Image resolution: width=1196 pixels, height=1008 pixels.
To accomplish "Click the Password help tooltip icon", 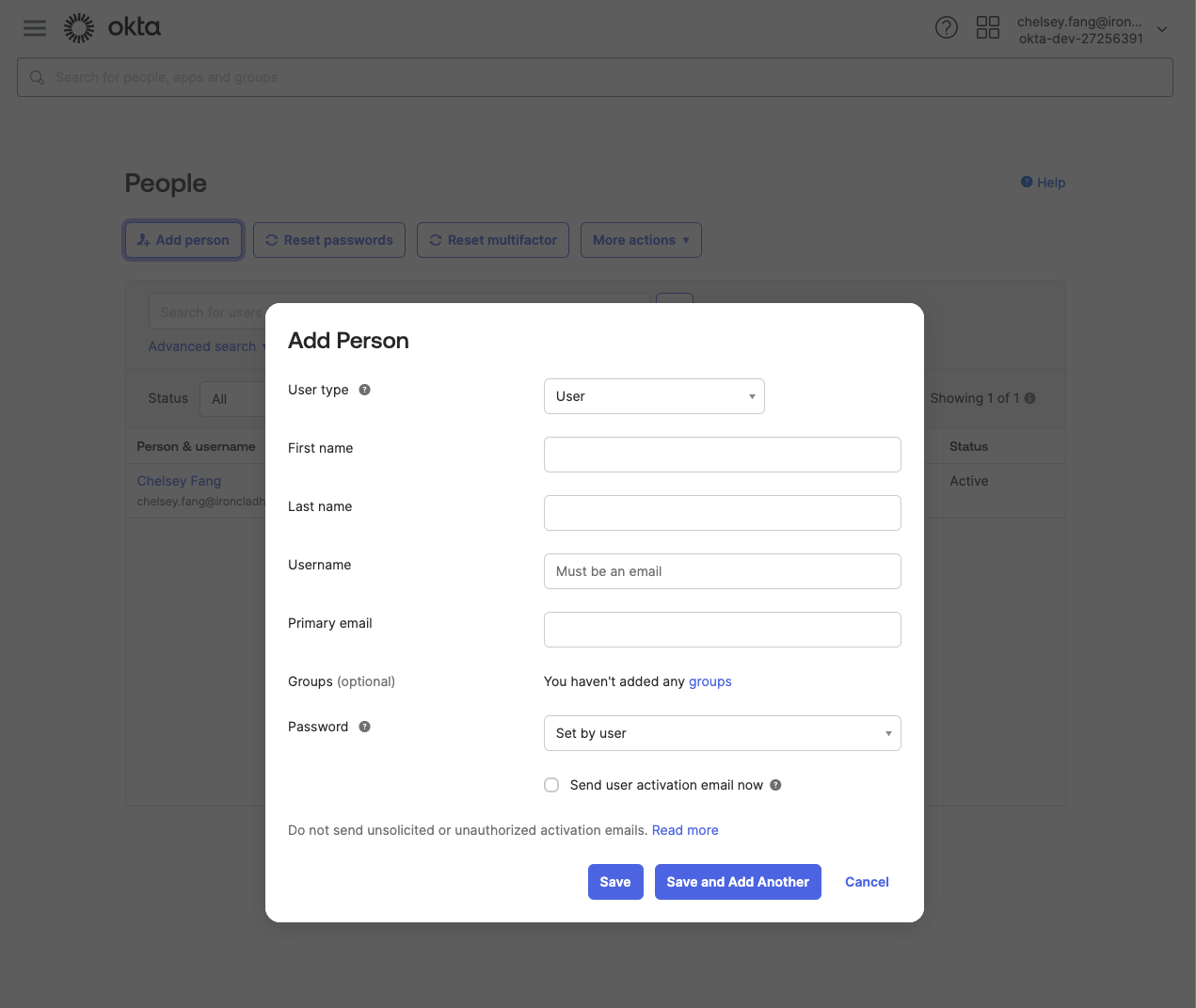I will coord(365,727).
